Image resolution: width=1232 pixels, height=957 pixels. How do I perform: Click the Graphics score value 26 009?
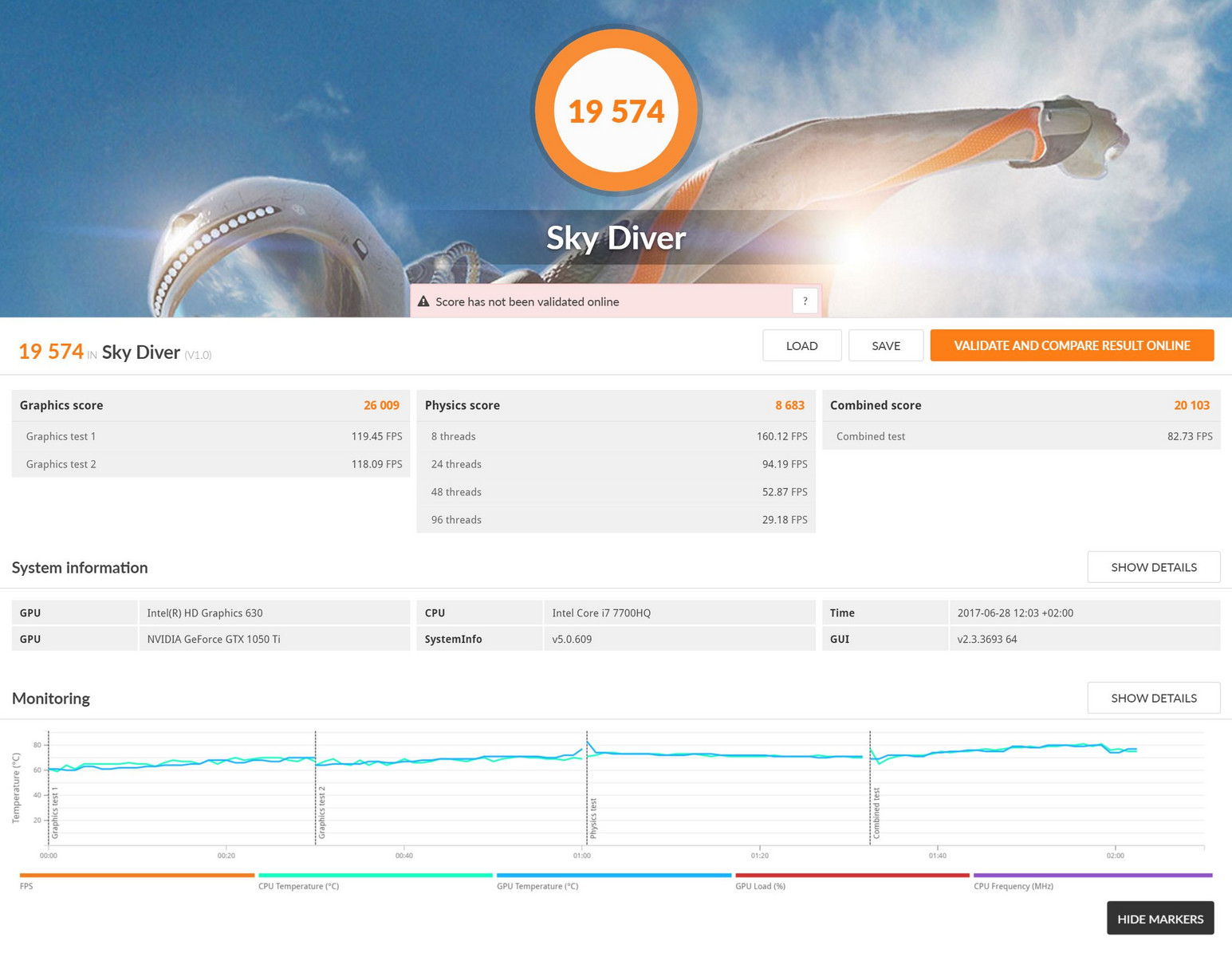(381, 405)
